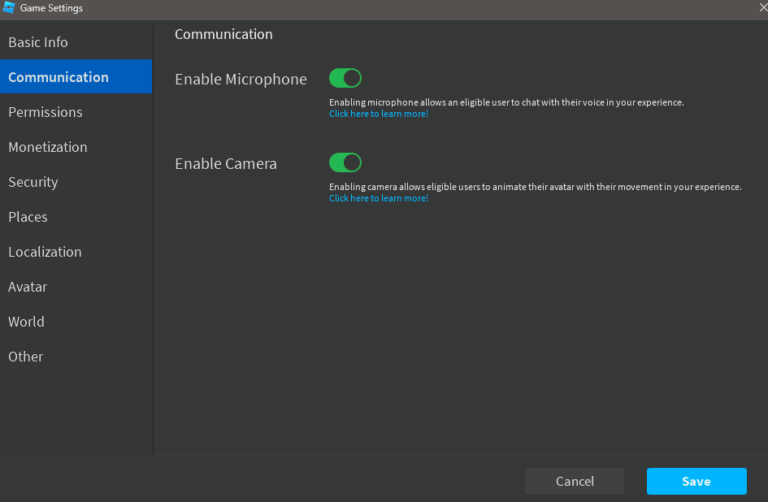Follow the microphone learn more link
This screenshot has width=768, height=502.
(379, 114)
